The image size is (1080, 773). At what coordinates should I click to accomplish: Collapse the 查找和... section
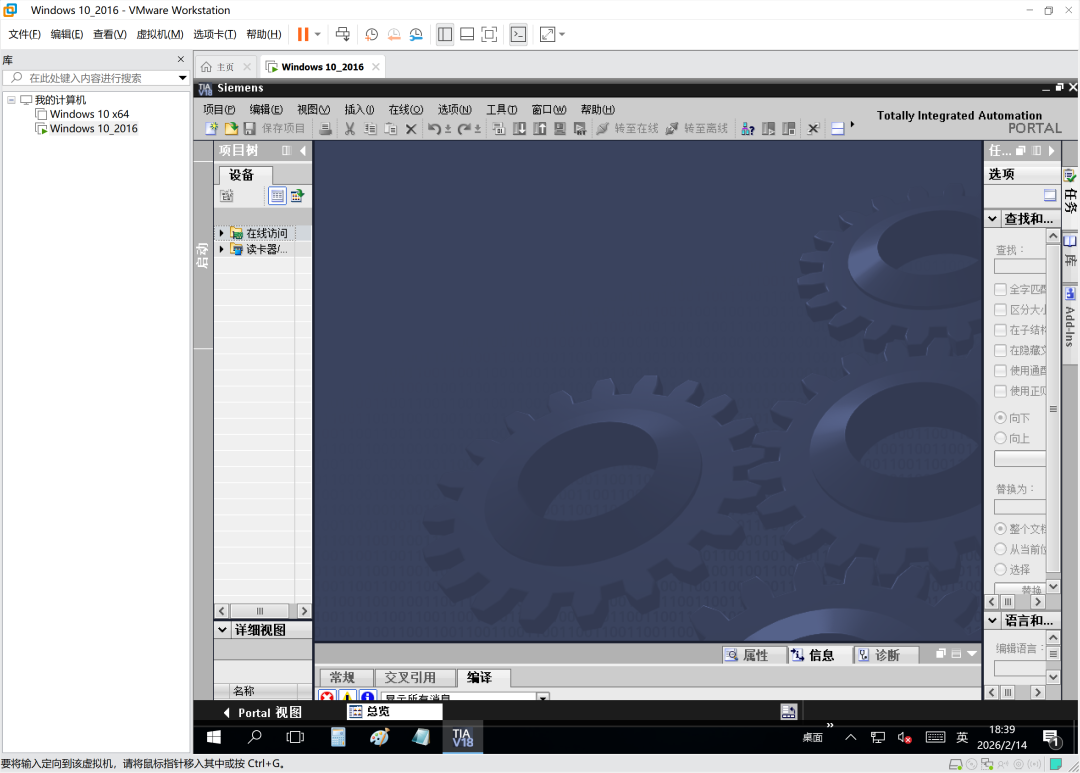[993, 218]
